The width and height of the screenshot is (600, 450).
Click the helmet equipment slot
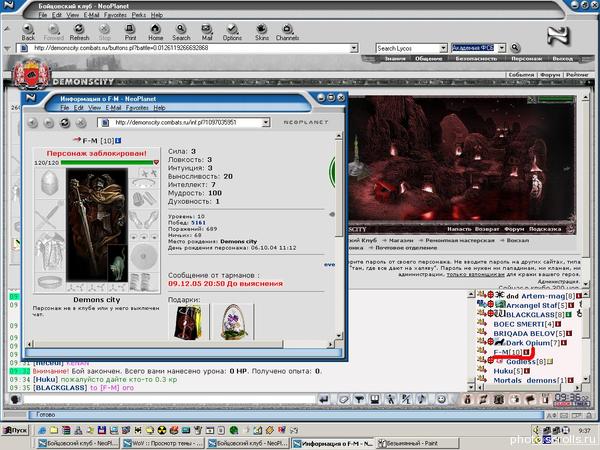[50, 183]
